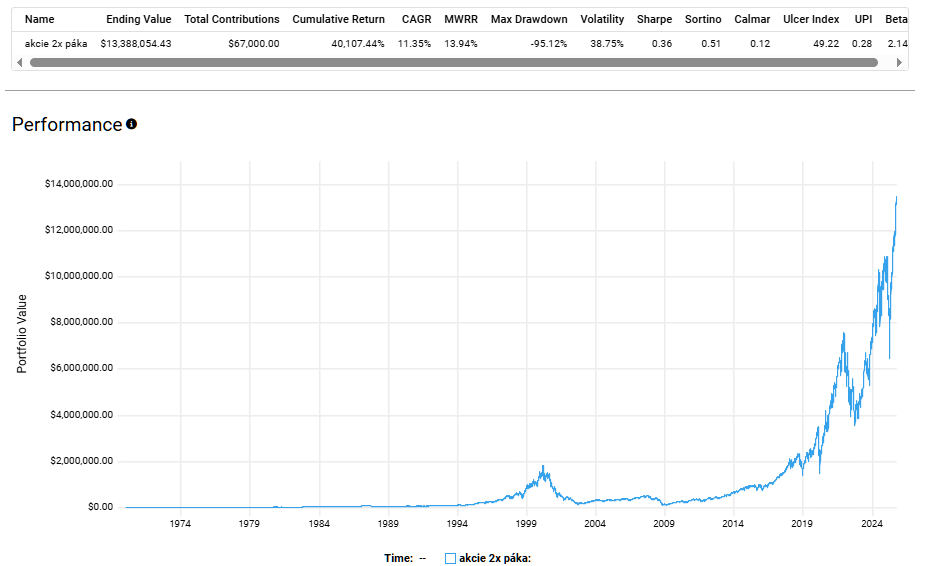Image resolution: width=926 pixels, height=566 pixels.
Task: Click the table's right scroll arrow
Action: click(901, 62)
